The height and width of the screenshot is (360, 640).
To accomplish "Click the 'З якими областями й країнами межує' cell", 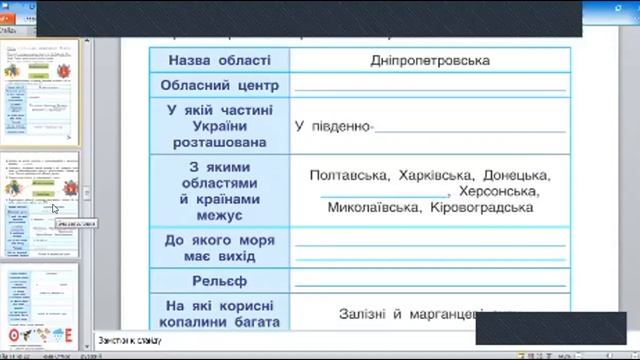I will pyautogui.click(x=220, y=191).
